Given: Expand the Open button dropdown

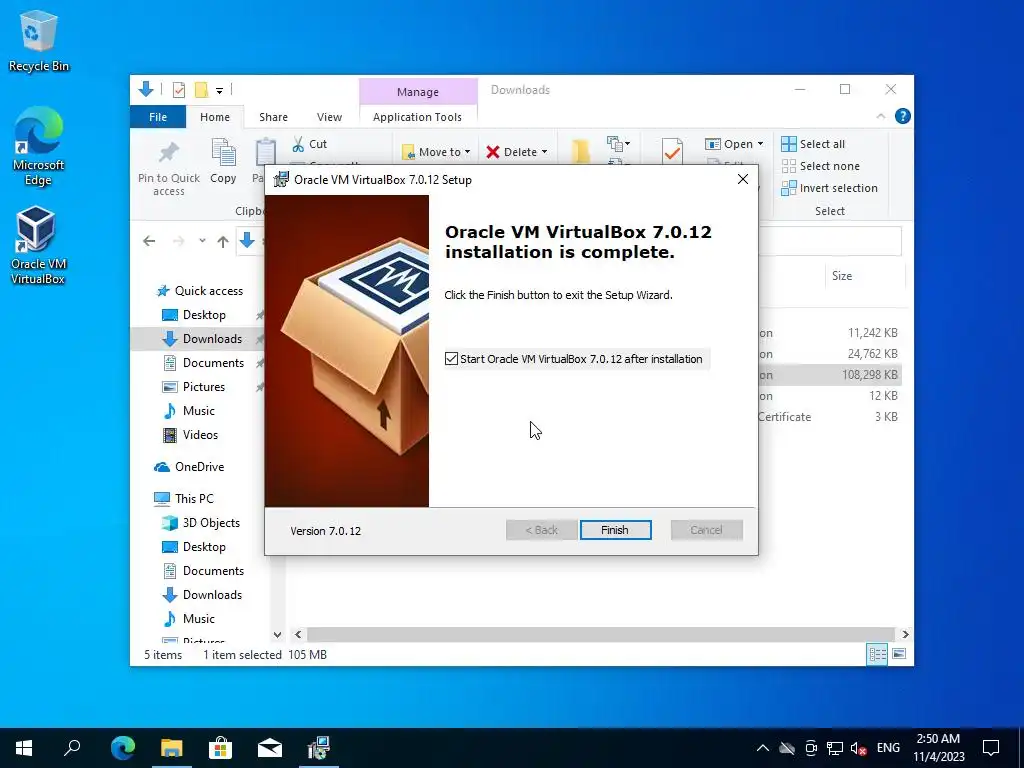Looking at the screenshot, I should [x=760, y=144].
